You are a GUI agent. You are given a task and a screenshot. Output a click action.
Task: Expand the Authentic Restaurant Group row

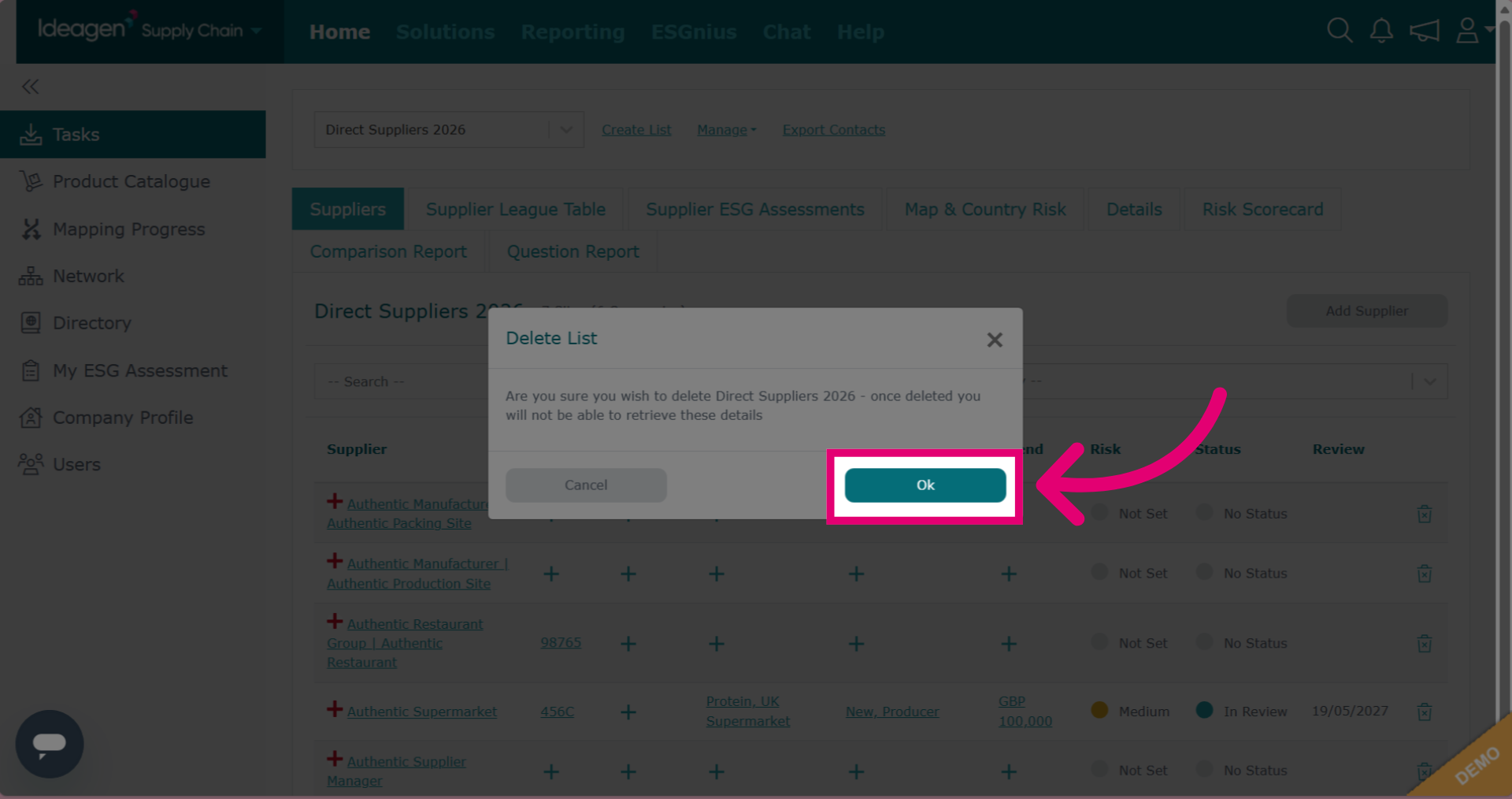335,621
